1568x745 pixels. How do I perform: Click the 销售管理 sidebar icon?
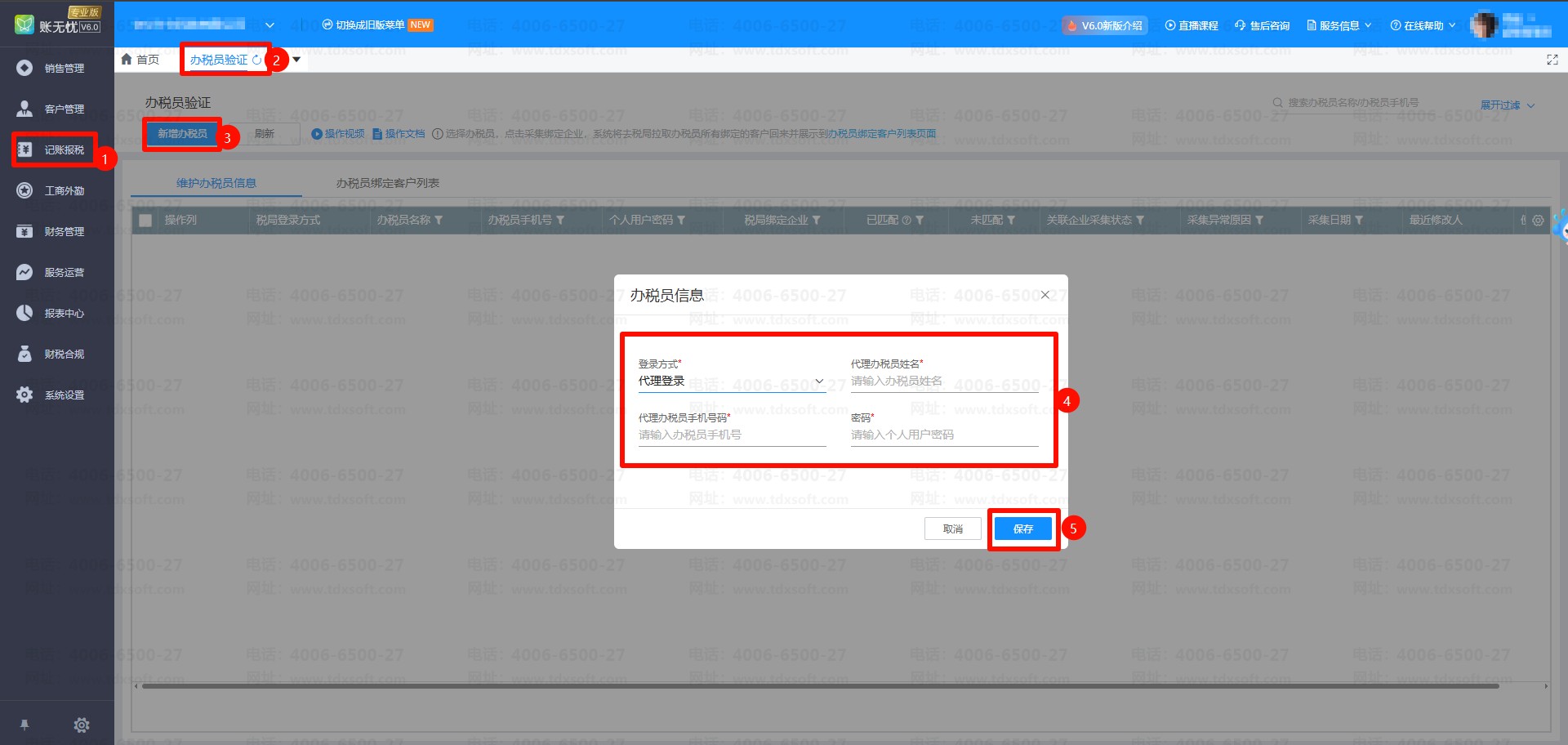[x=25, y=68]
